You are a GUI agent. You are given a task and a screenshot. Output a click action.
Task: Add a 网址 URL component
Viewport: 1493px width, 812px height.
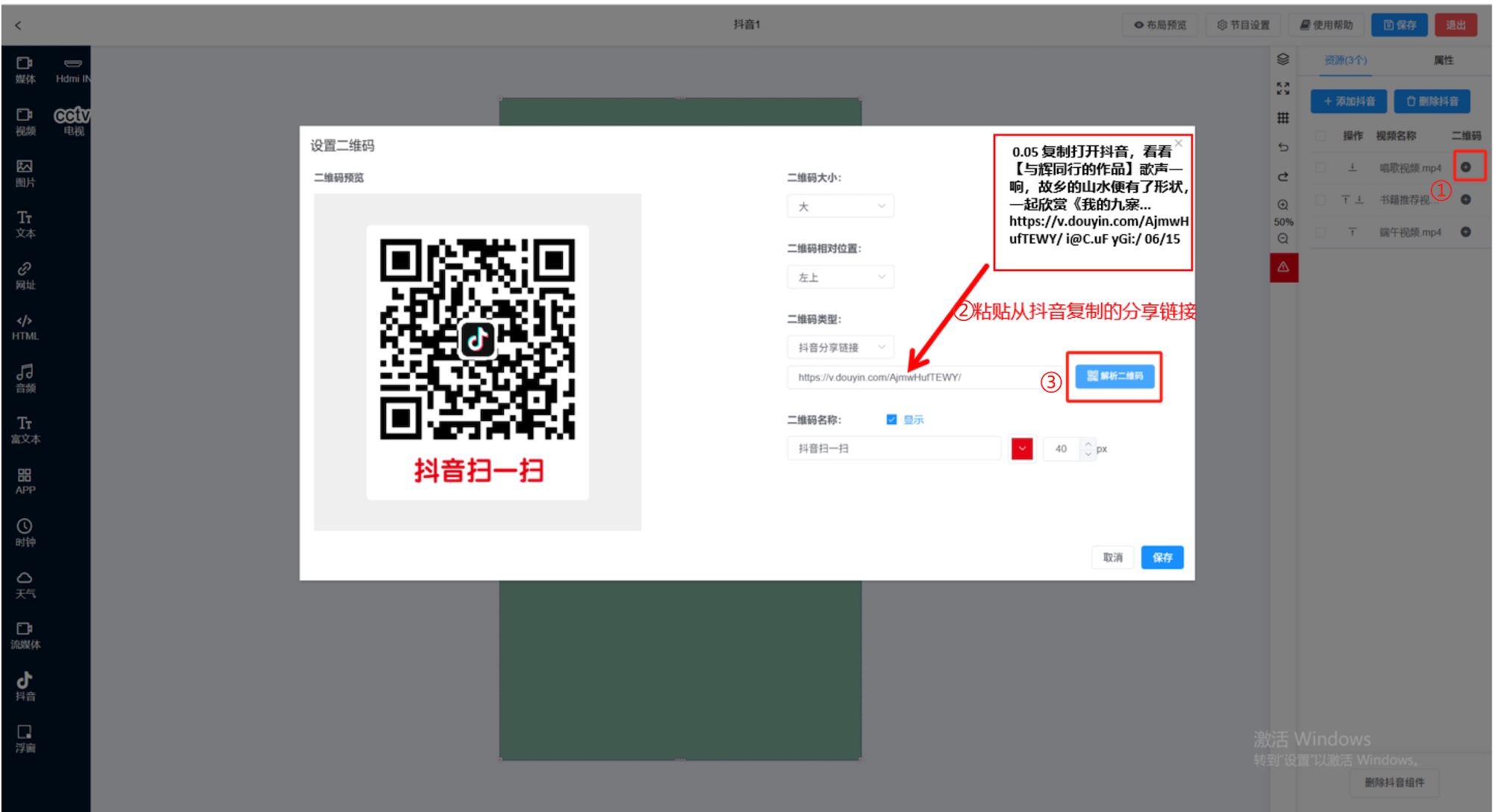click(25, 275)
